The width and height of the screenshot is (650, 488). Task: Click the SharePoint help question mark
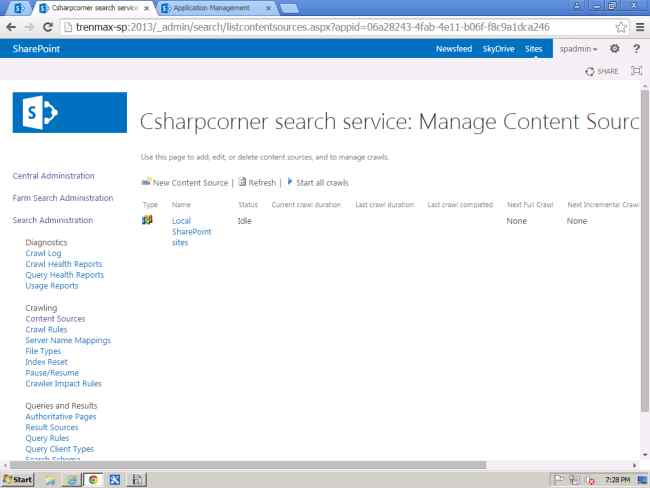pos(636,49)
